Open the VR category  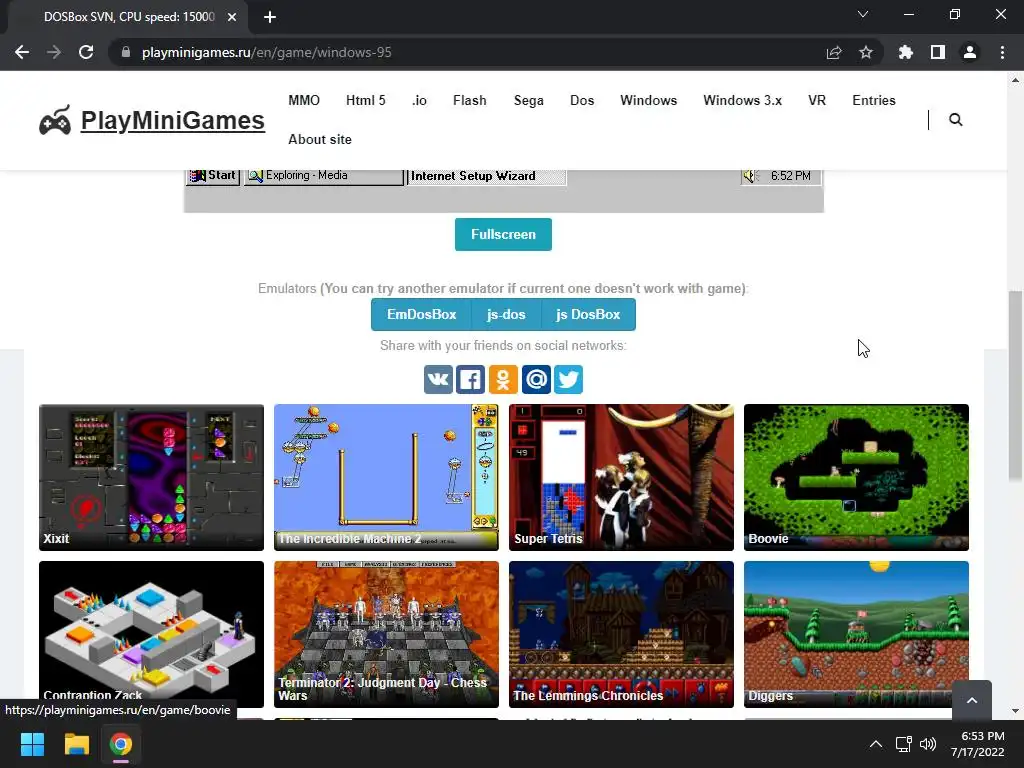pos(817,101)
